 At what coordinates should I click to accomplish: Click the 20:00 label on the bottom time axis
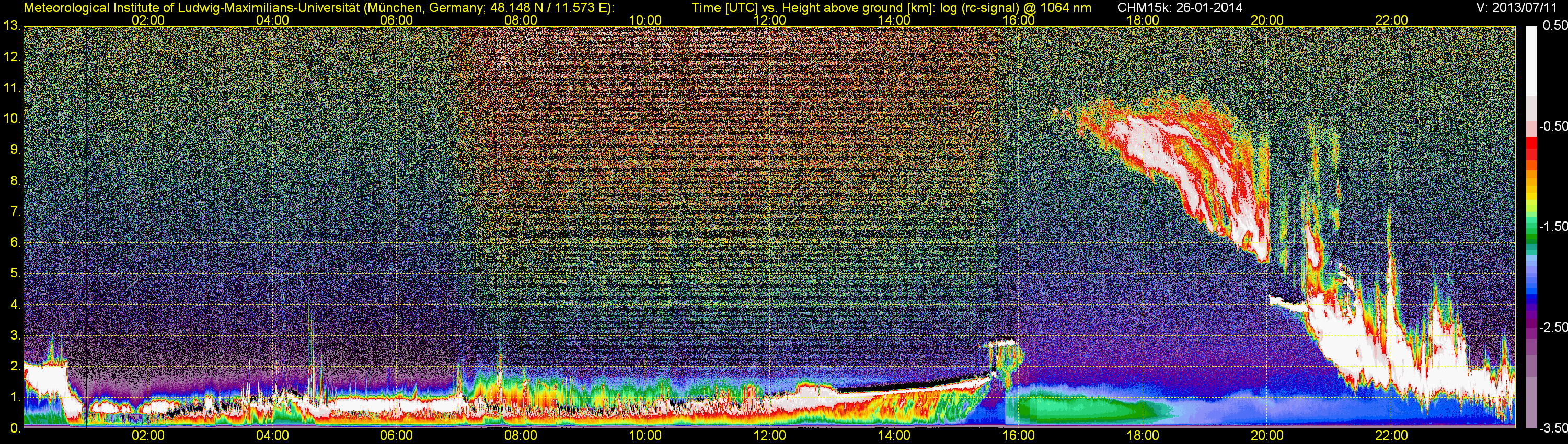click(x=1267, y=436)
